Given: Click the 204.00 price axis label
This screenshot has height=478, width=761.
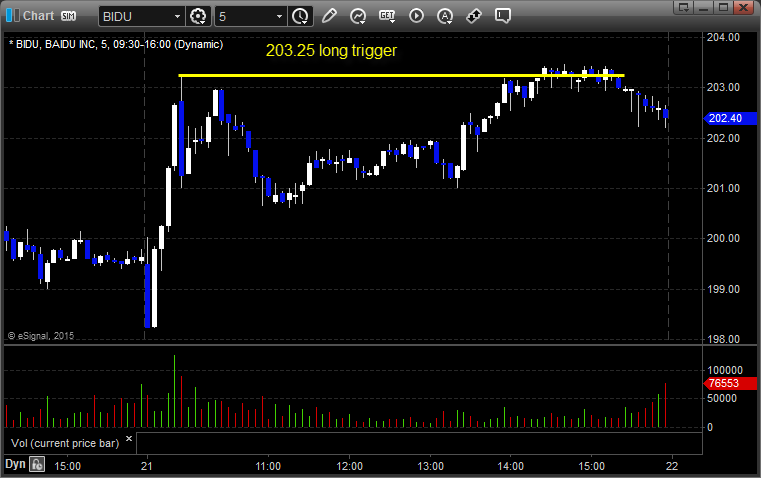Looking at the screenshot, I should (x=723, y=37).
